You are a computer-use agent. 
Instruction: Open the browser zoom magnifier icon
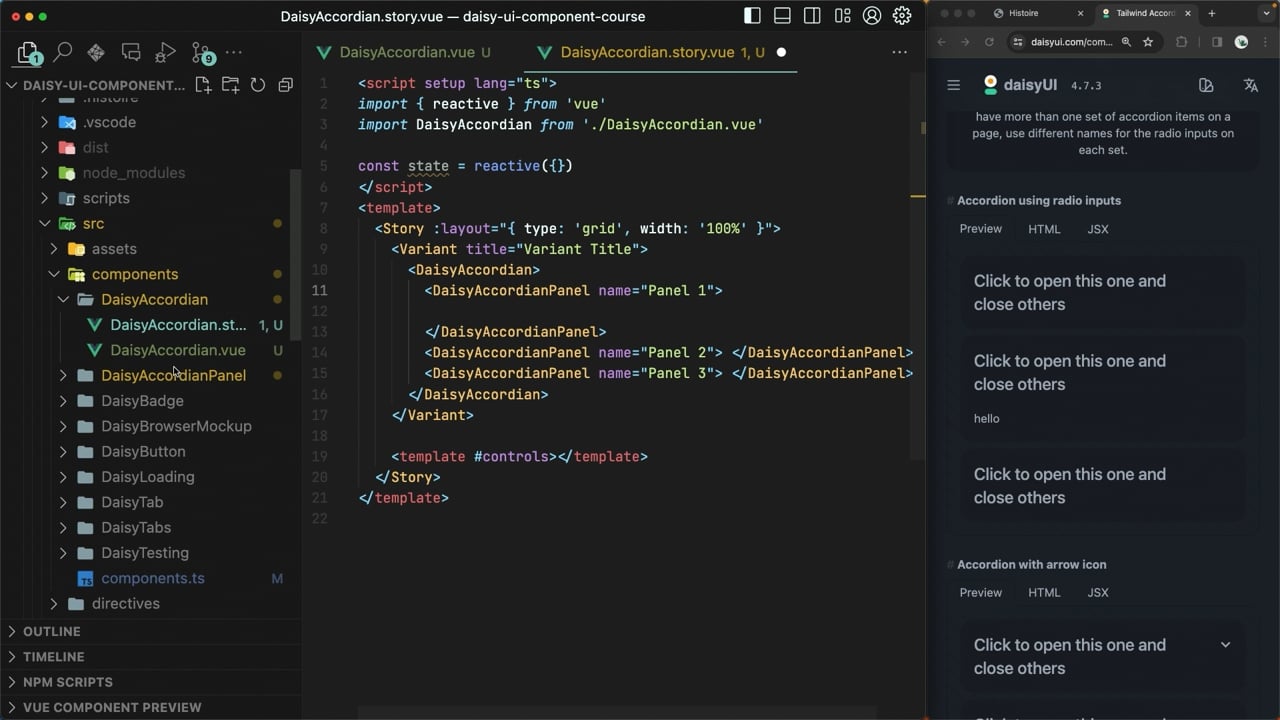coord(1126,42)
